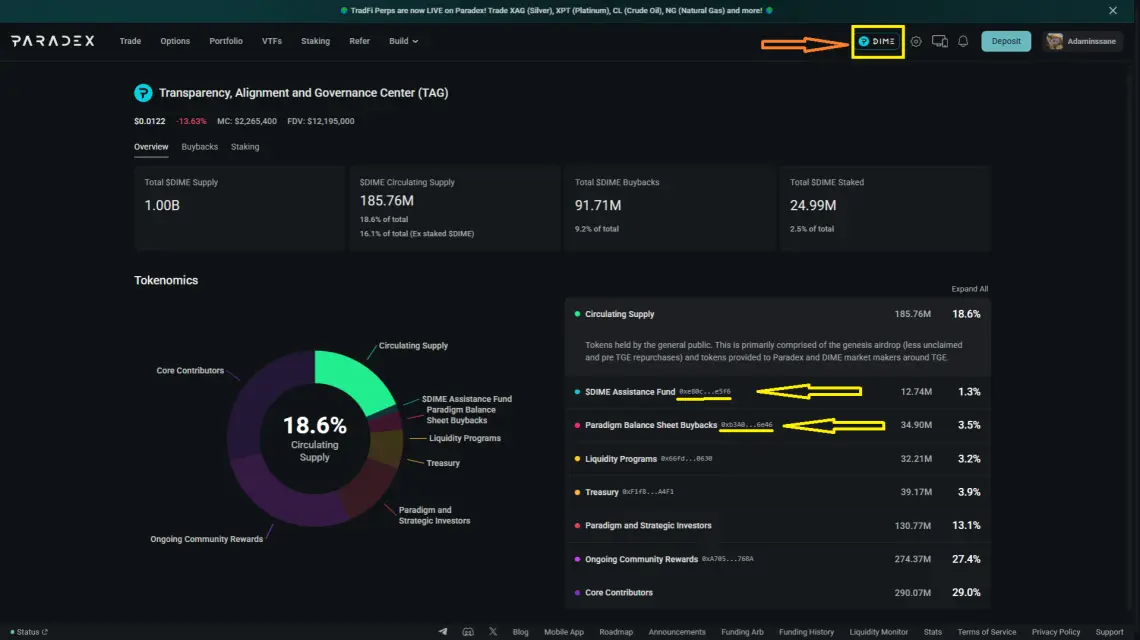Viewport: 1140px width, 640px height.
Task: Click the device display icon
Action: (939, 41)
